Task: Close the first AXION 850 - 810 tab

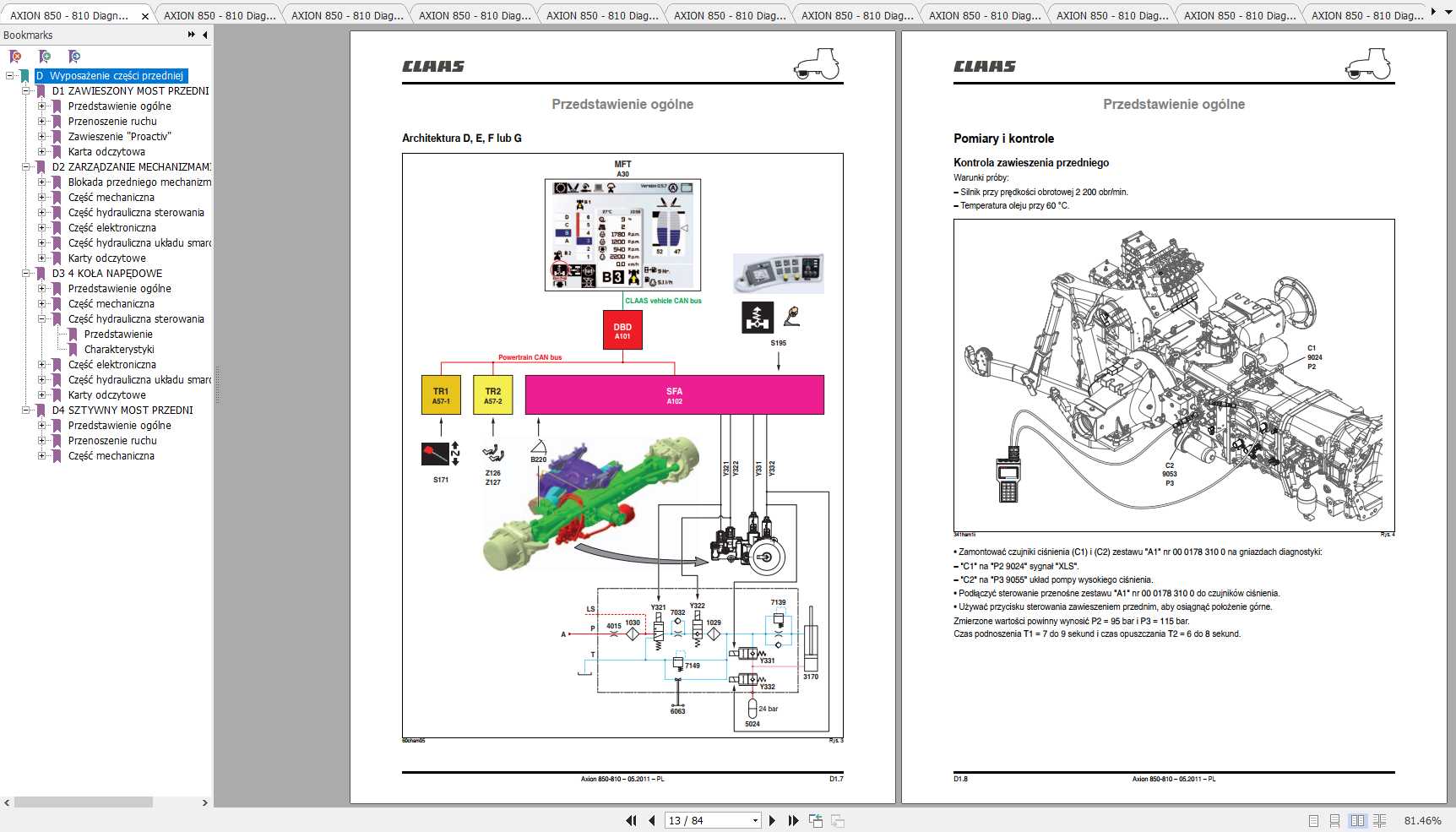Action: pos(144,16)
